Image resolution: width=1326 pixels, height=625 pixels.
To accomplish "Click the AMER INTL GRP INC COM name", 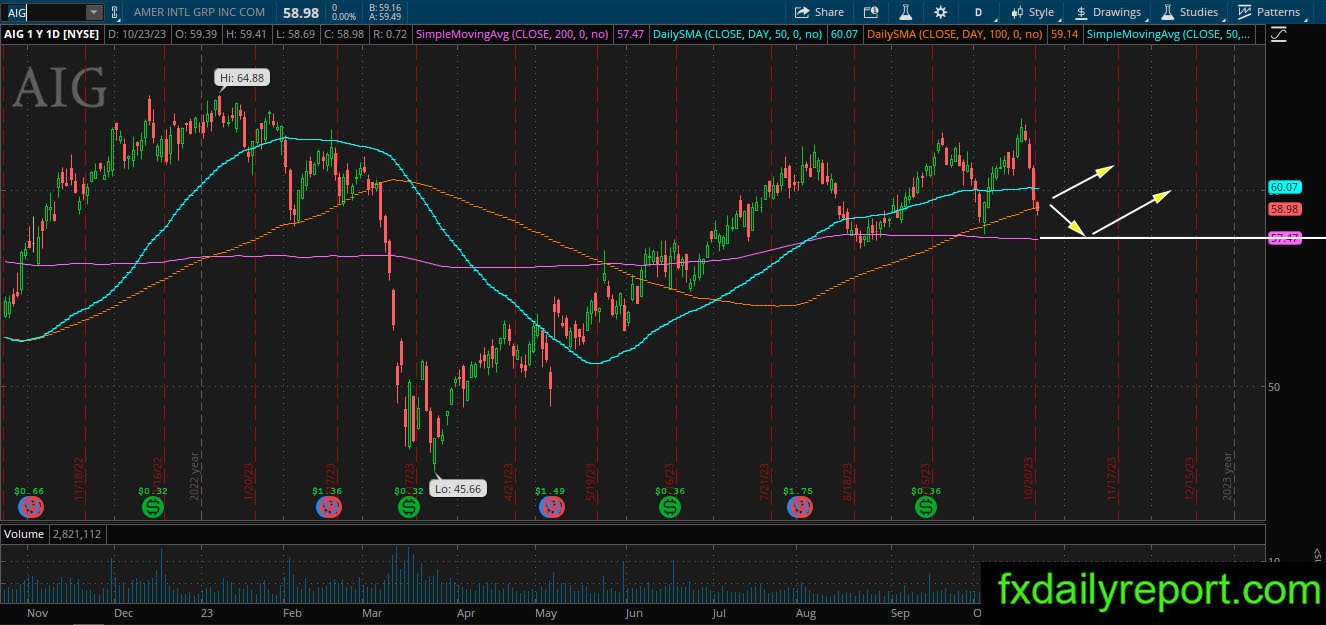I will pyautogui.click(x=199, y=12).
